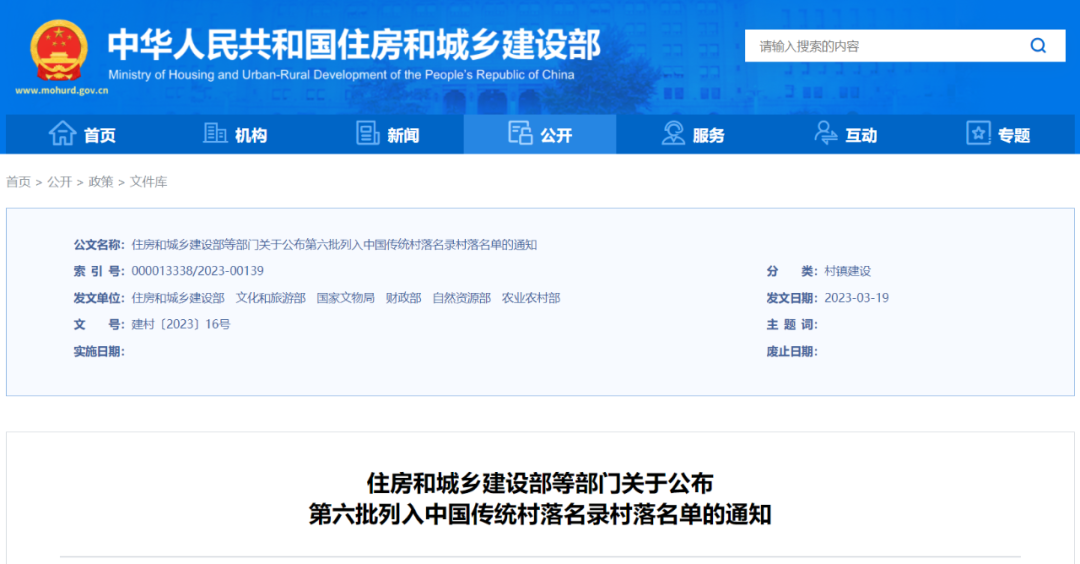Viewport: 1080px width, 564px height.
Task: Click the www.mohurd.gov.cn site address
Action: click(x=61, y=90)
